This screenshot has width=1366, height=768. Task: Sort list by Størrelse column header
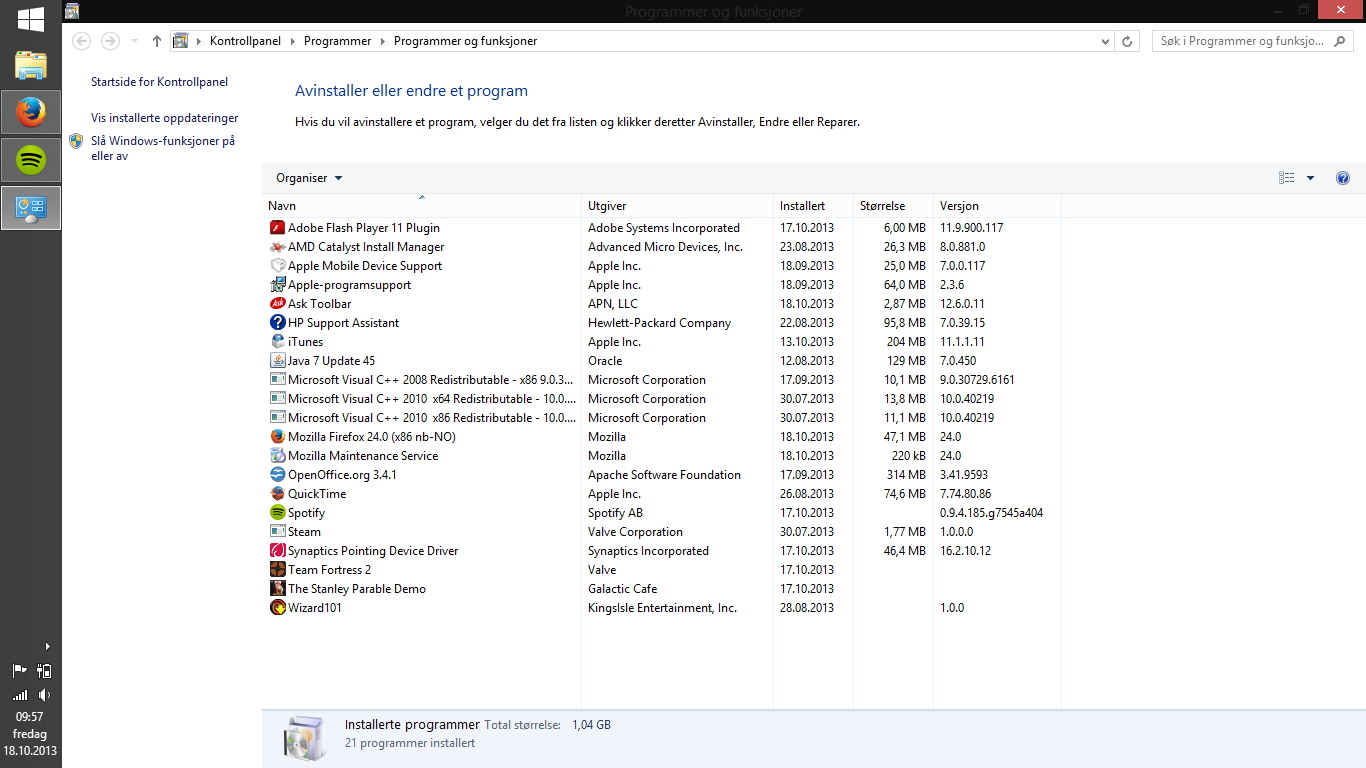882,206
